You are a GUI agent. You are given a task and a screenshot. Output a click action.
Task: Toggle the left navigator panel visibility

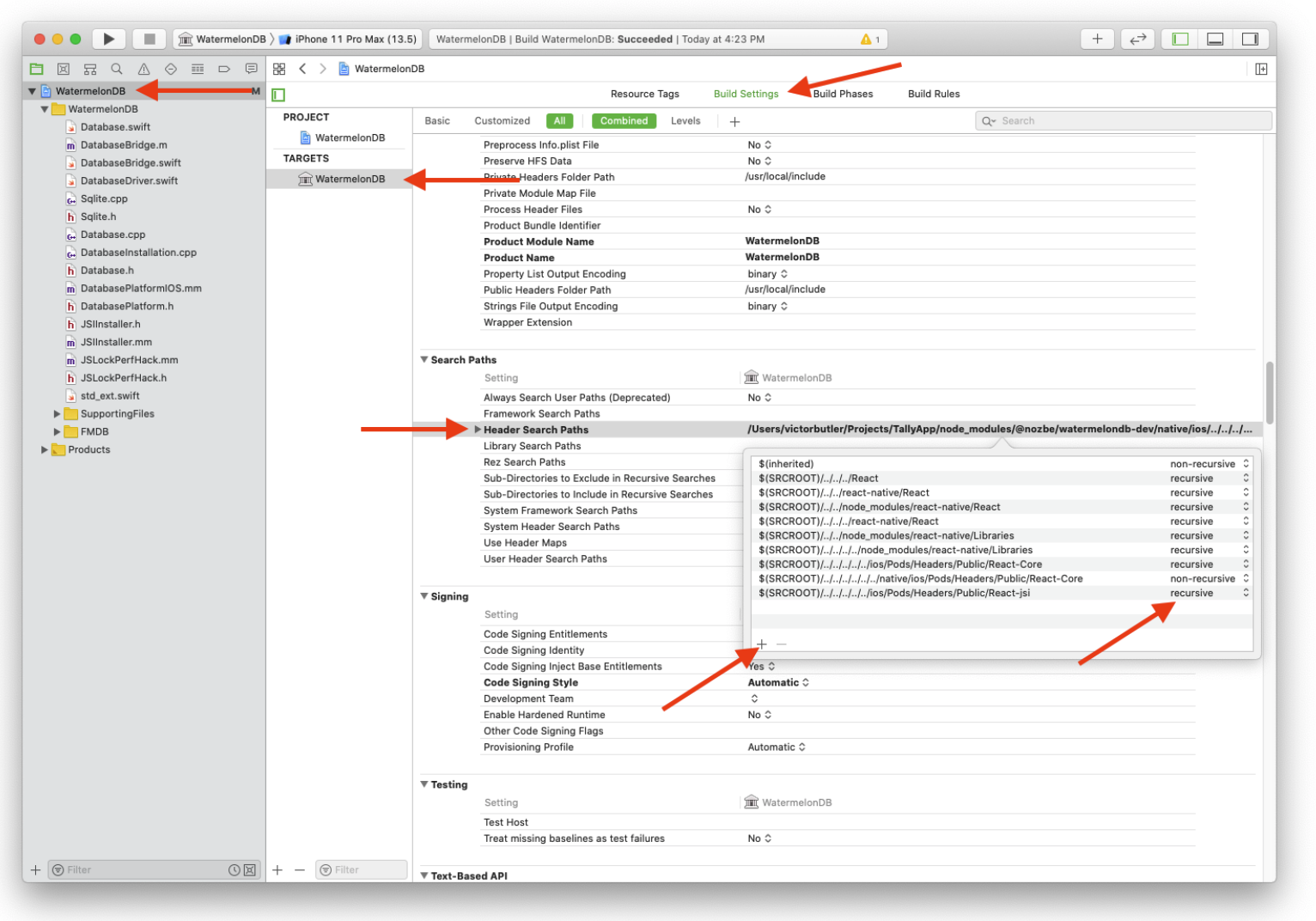pyautogui.click(x=1180, y=39)
